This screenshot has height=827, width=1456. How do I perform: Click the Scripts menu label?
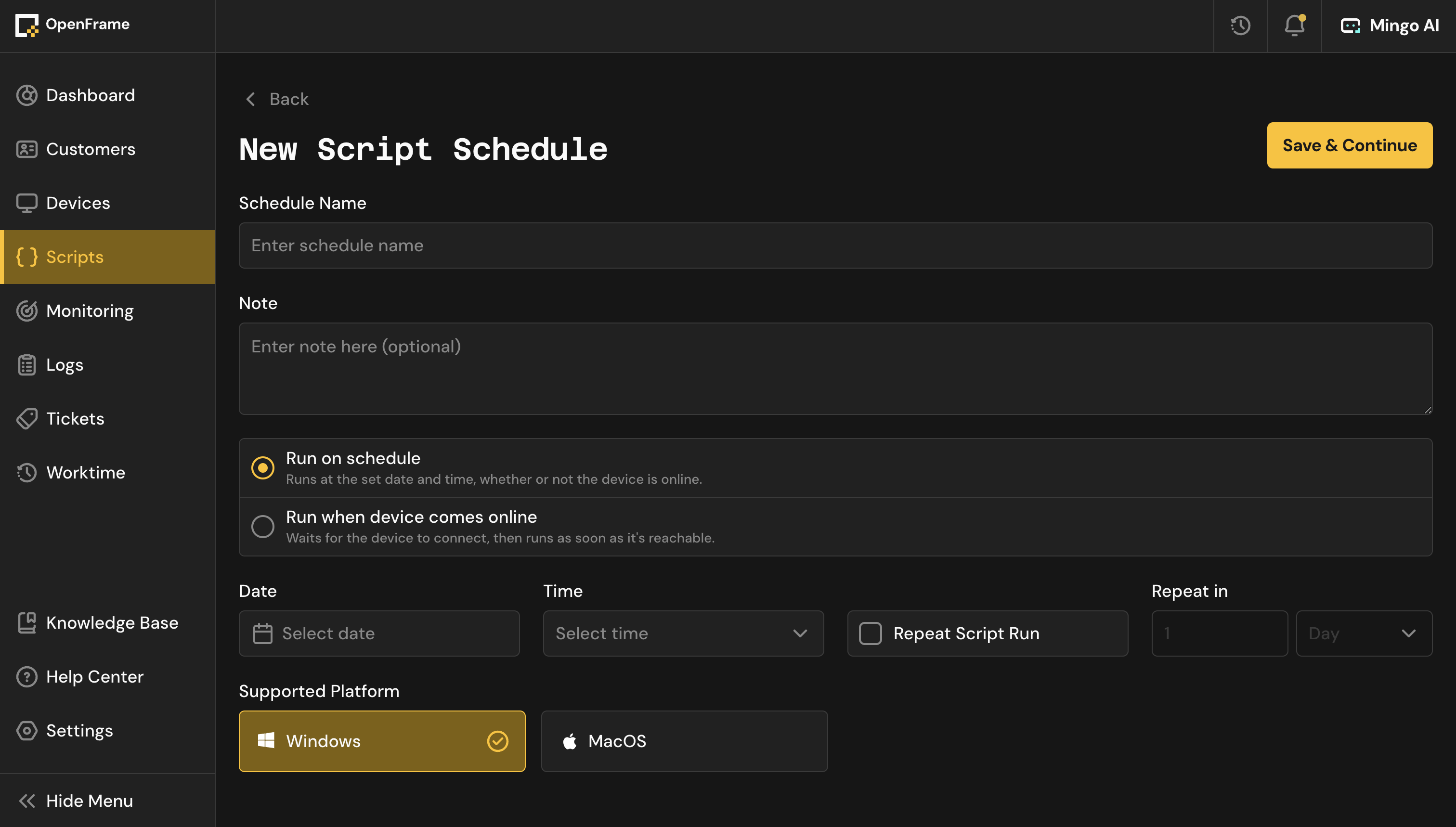75,257
